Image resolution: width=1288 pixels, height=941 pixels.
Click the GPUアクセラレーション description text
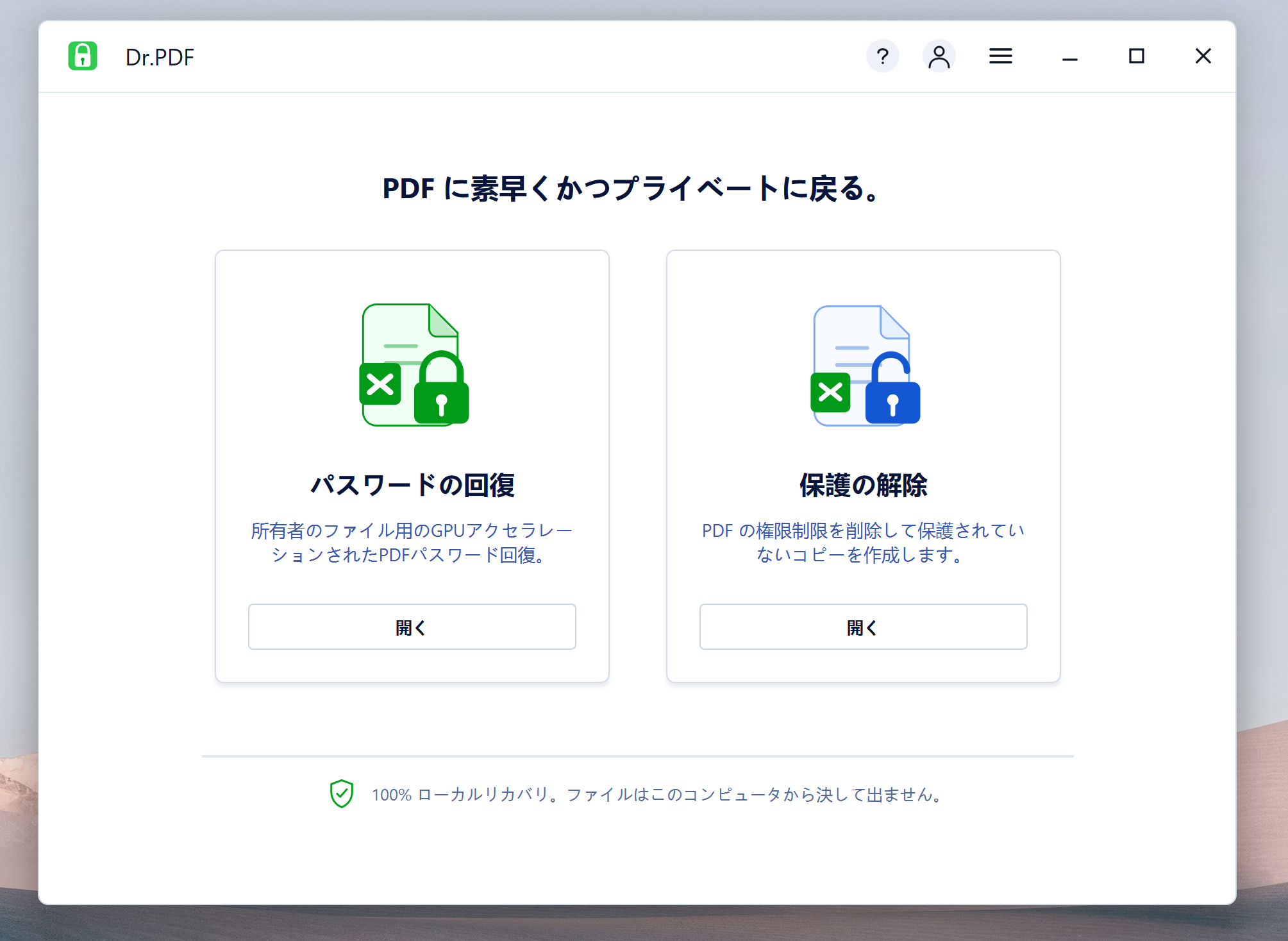click(x=412, y=543)
